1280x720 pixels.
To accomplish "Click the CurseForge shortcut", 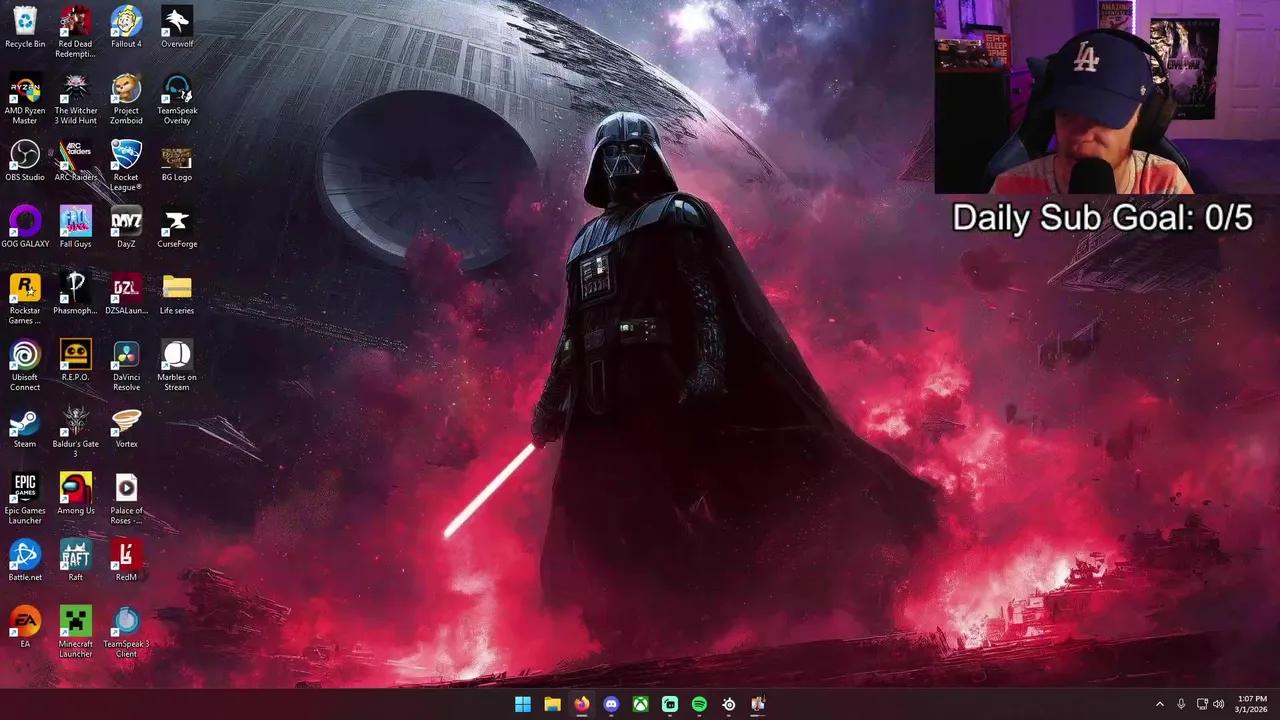I will pyautogui.click(x=177, y=228).
